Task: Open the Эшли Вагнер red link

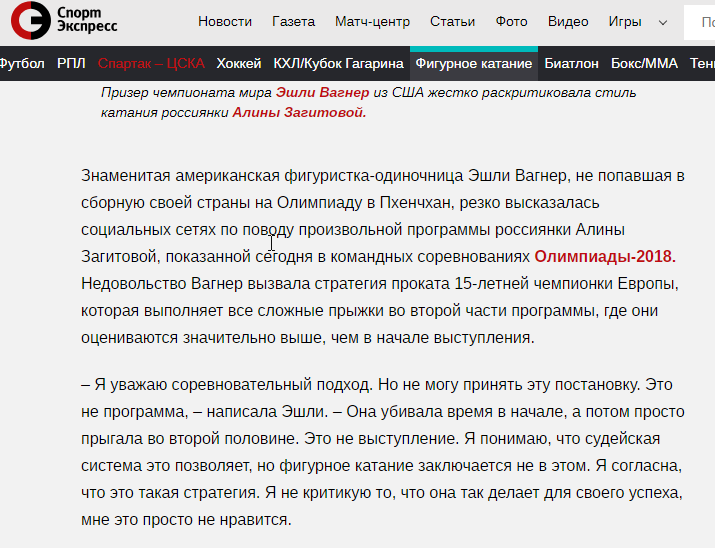Action: [x=322, y=93]
